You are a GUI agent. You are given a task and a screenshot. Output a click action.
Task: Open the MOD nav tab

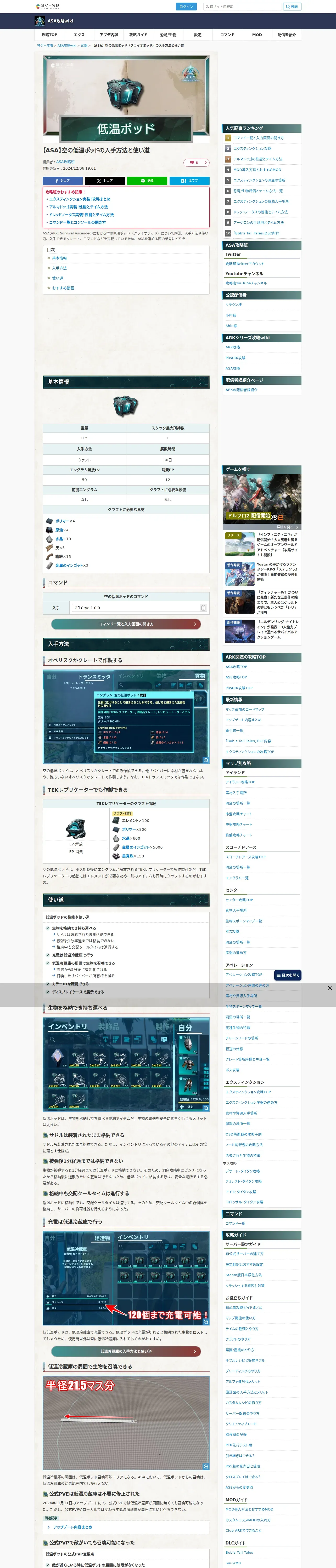(257, 35)
